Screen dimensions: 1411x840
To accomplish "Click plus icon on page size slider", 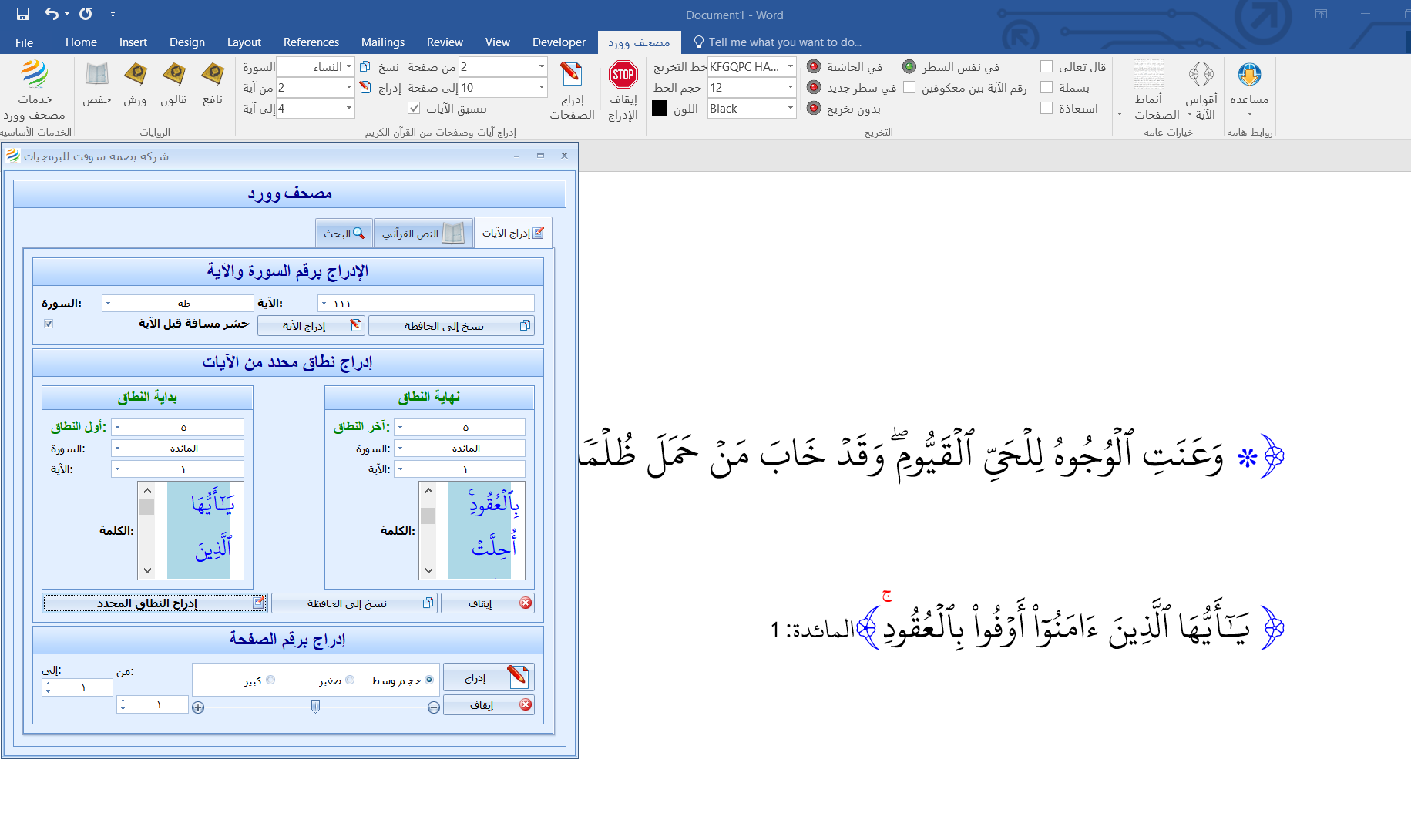I will point(198,707).
